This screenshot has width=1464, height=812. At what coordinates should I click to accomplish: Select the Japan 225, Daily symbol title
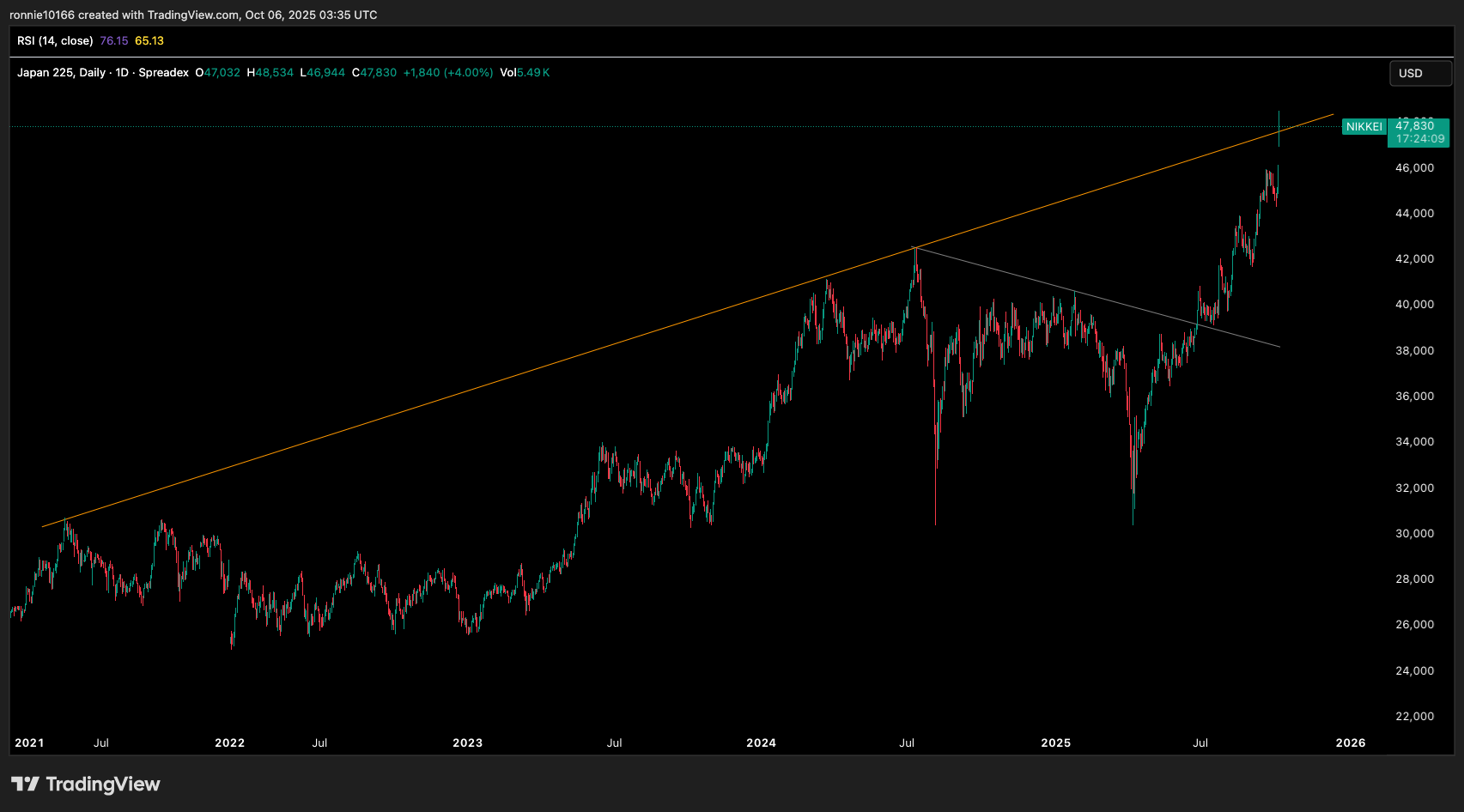[102, 73]
